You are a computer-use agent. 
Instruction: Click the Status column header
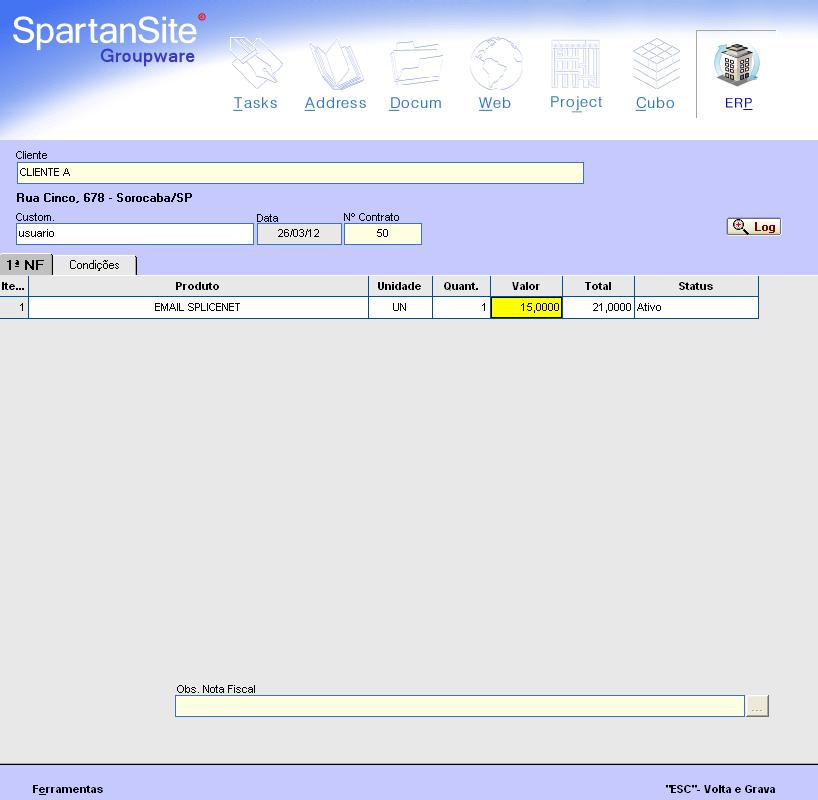click(696, 286)
